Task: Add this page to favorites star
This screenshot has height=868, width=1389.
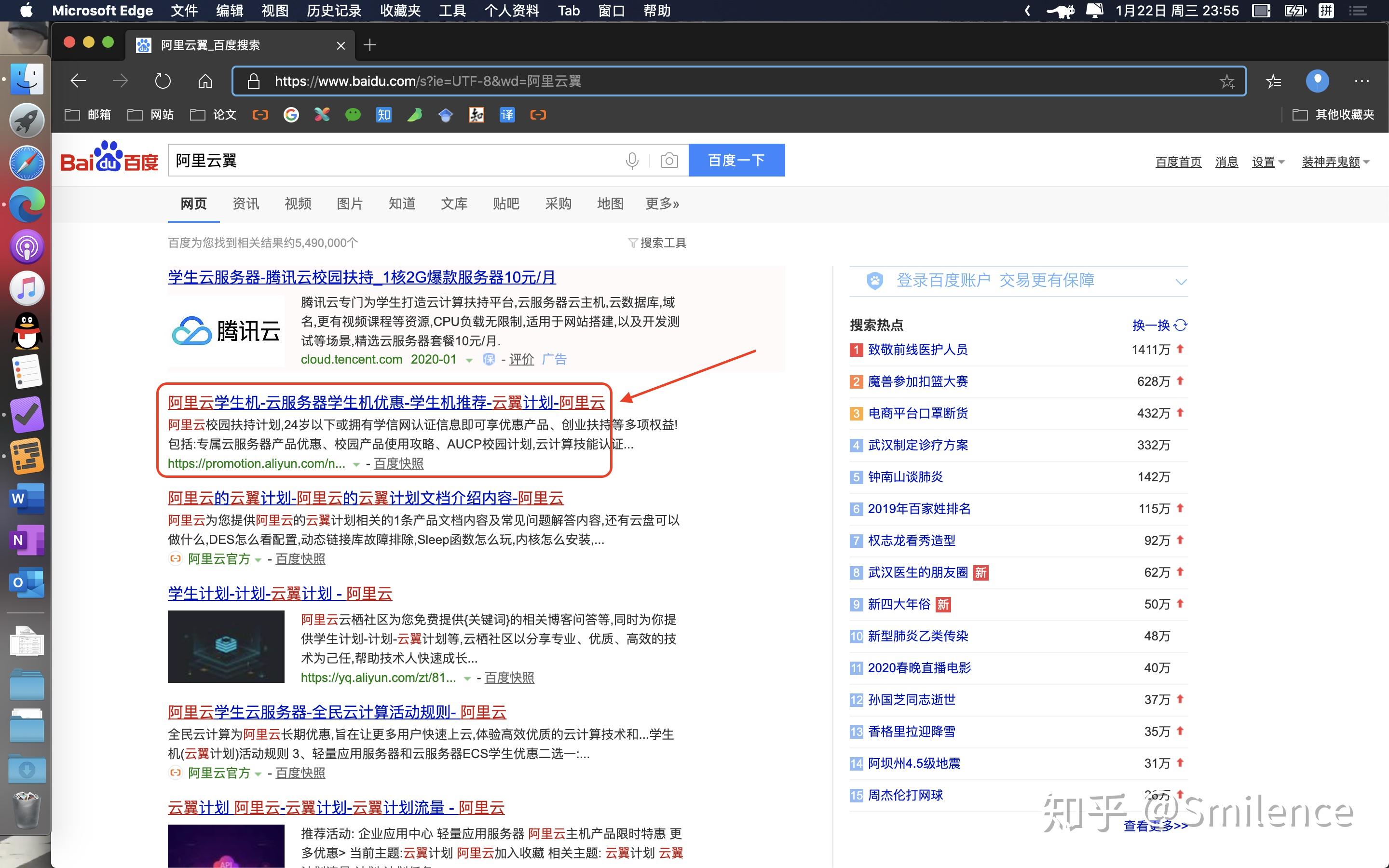Action: pyautogui.click(x=1226, y=81)
